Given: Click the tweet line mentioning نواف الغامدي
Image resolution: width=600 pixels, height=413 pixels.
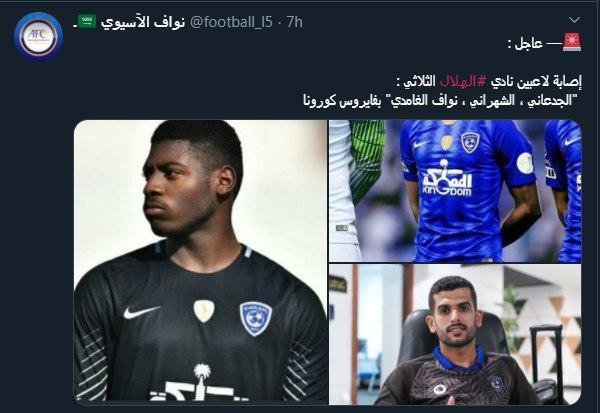Looking at the screenshot, I should click(440, 100).
